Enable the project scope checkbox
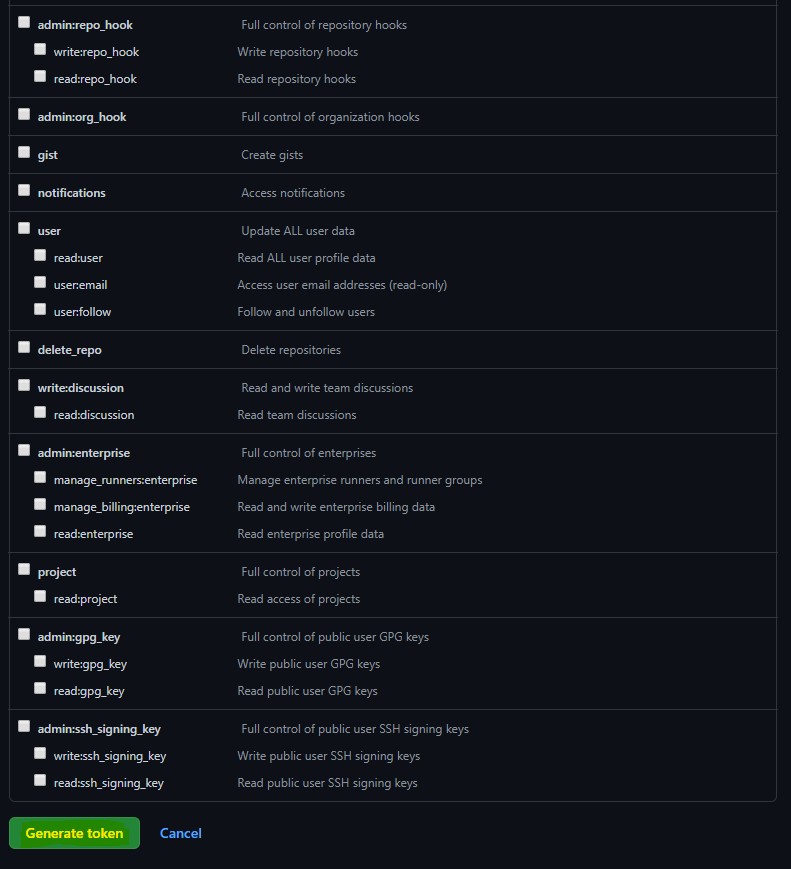The height and width of the screenshot is (869, 791). (24, 569)
